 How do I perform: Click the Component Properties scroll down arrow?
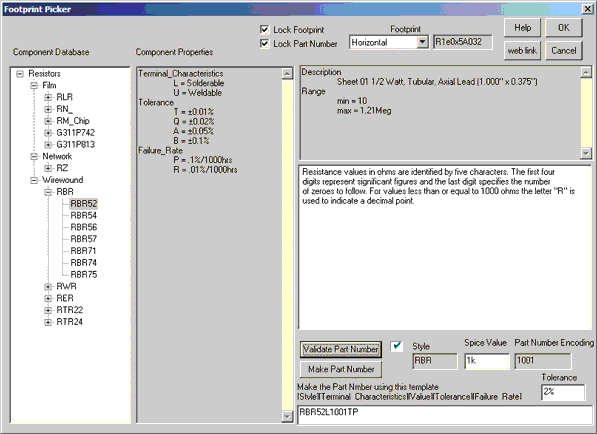pyautogui.click(x=287, y=416)
